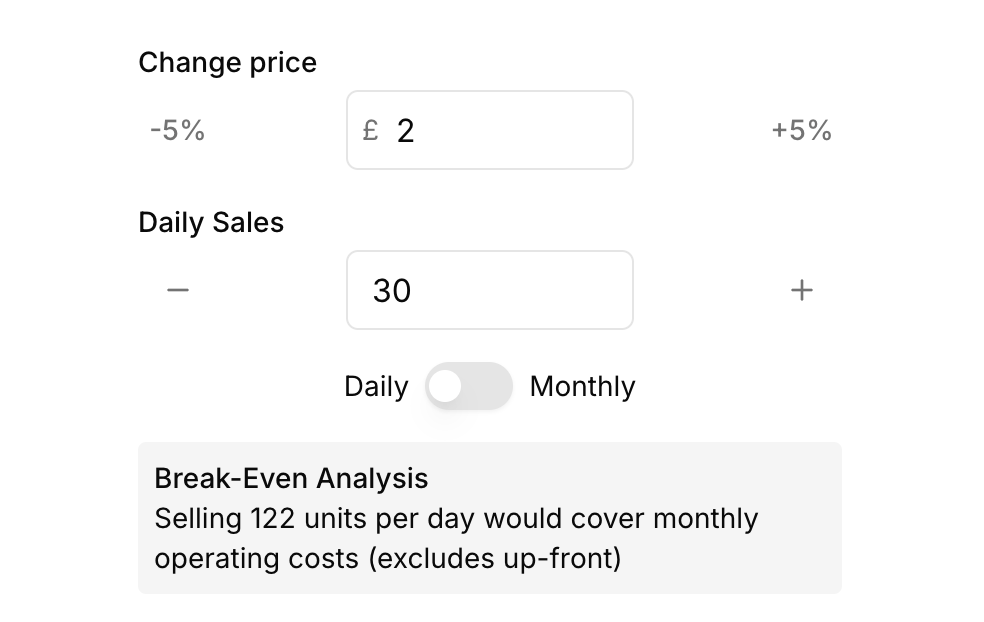Click the Break-Even Analysis title
The image size is (984, 622).
(291, 478)
